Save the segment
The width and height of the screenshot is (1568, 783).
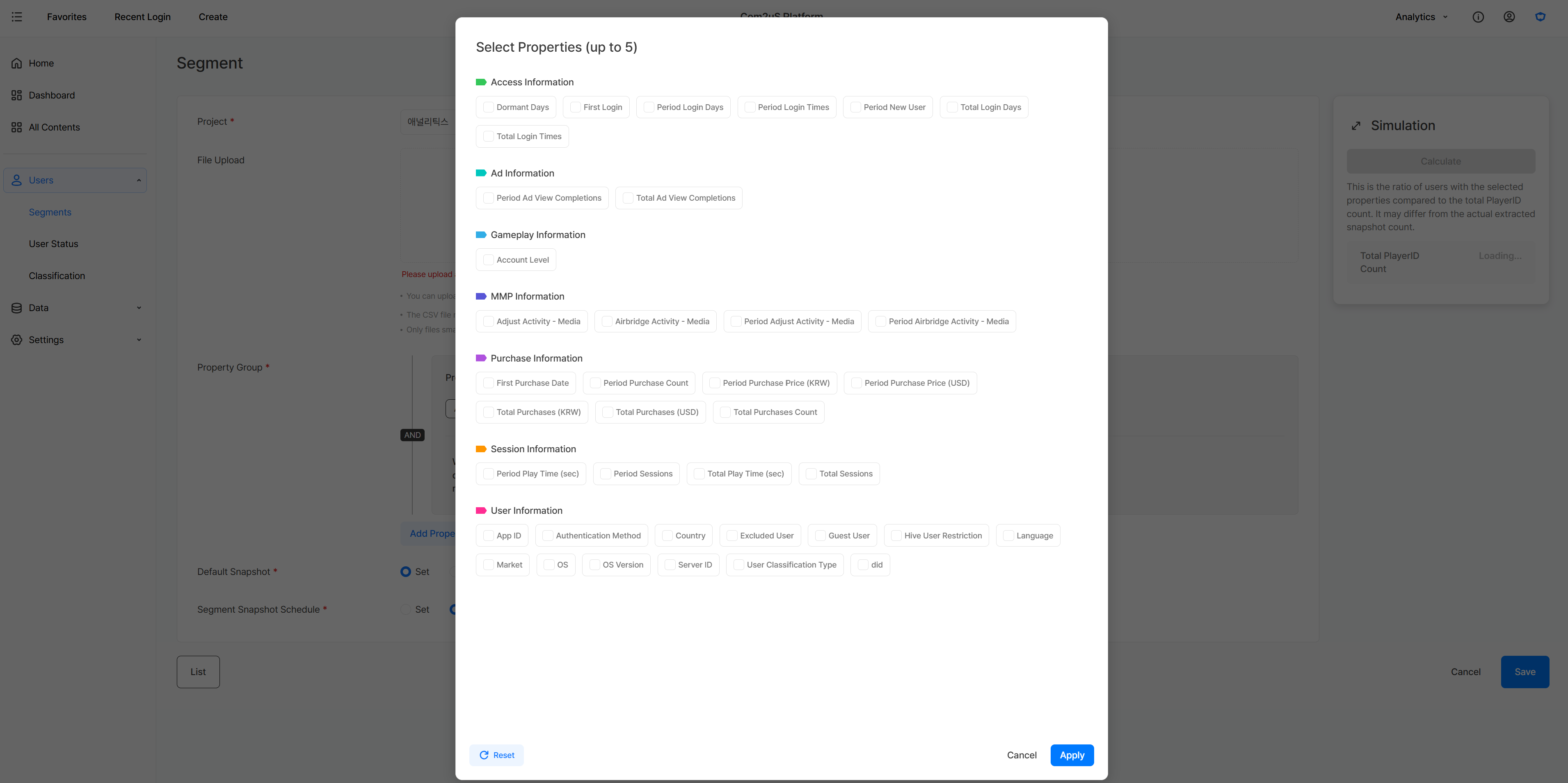[1525, 672]
